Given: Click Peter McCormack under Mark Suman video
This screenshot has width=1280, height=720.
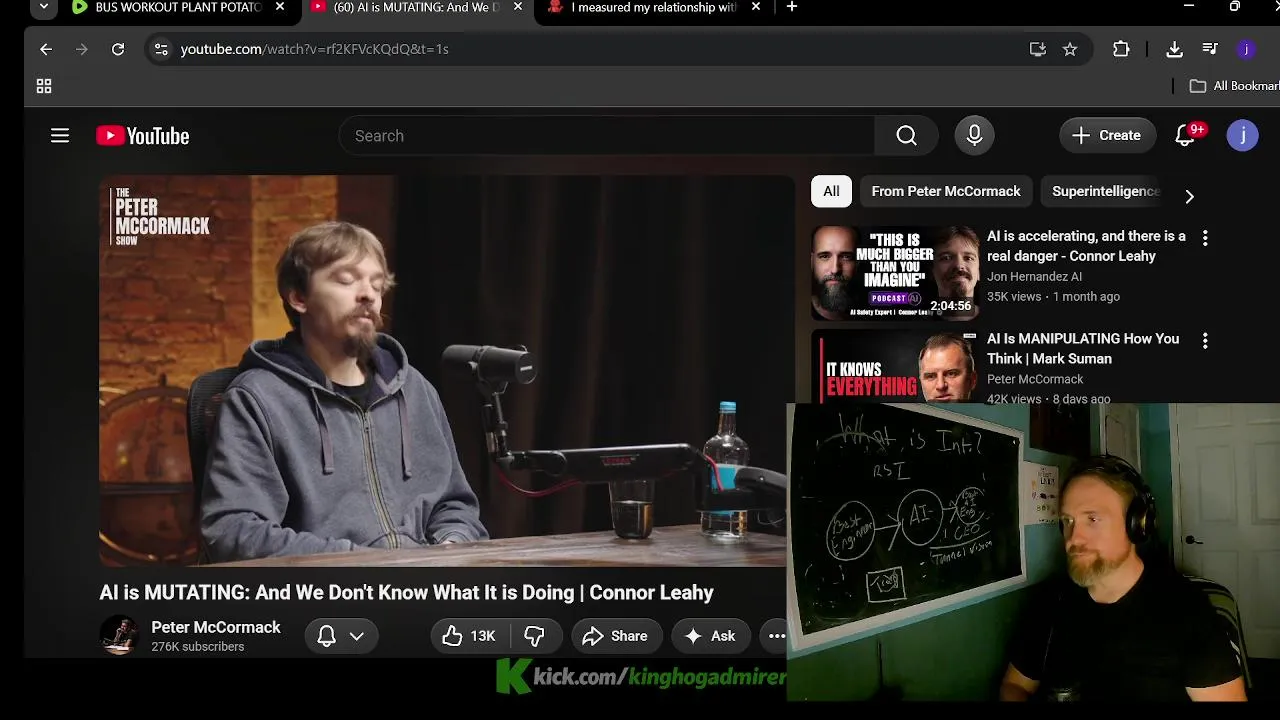Looking at the screenshot, I should [1035, 379].
